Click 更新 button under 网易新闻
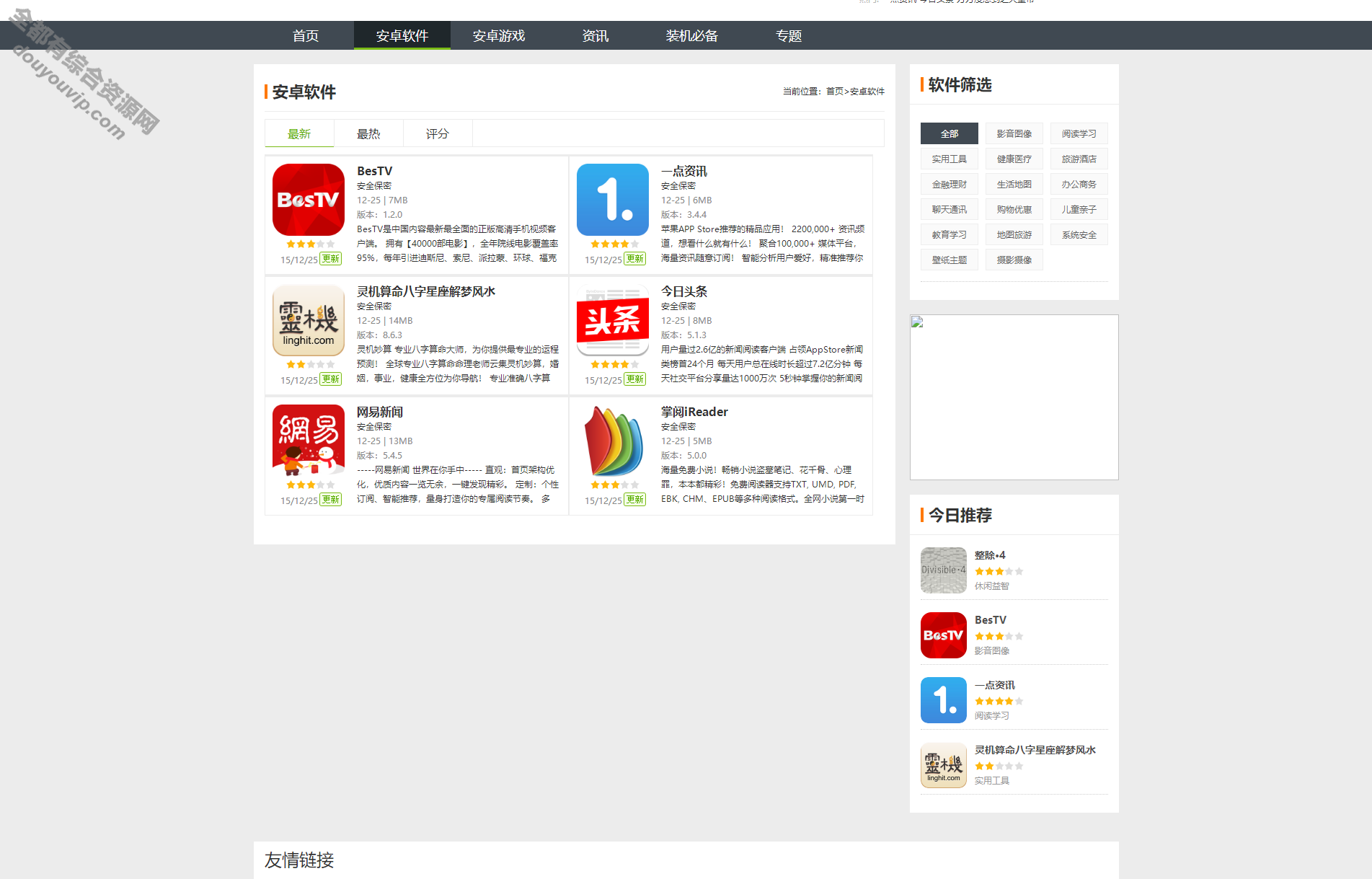 click(331, 500)
